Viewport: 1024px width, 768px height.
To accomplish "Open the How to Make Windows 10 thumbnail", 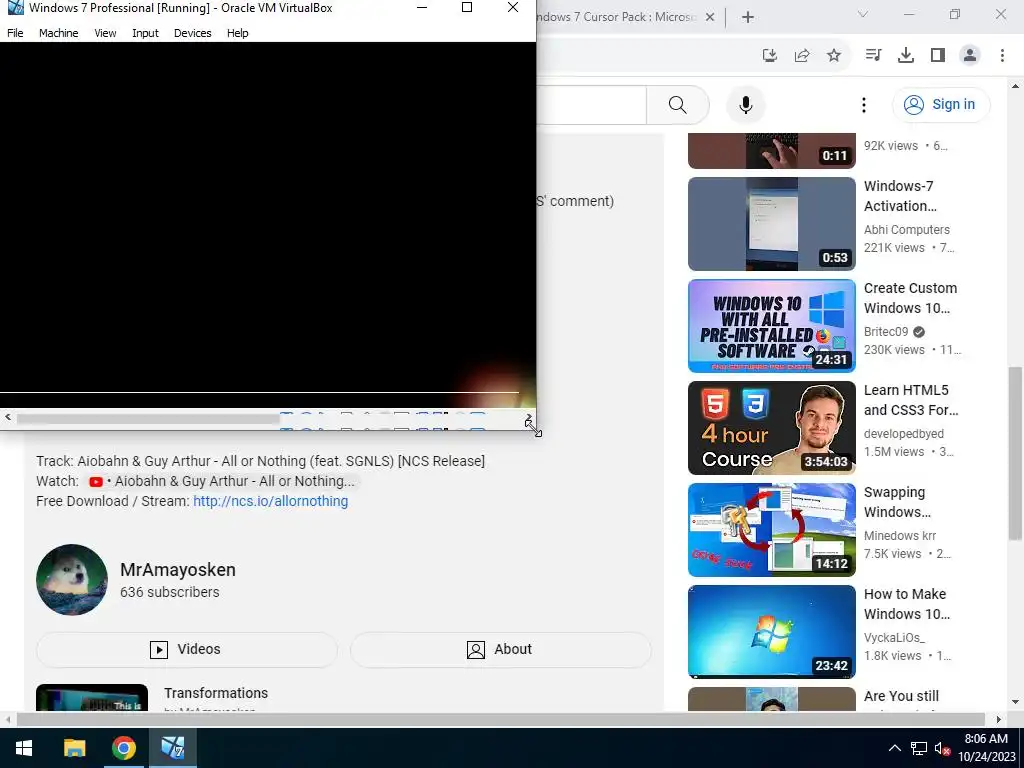I will [x=772, y=632].
